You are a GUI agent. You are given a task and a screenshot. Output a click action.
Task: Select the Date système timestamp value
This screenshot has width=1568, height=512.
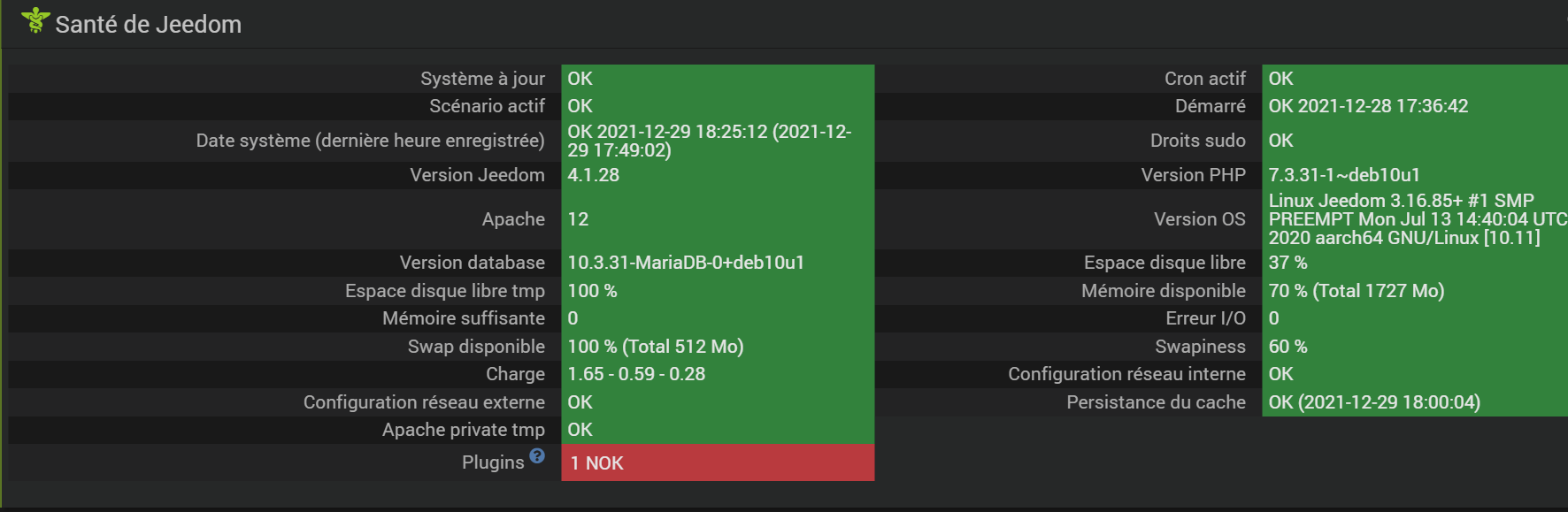[x=709, y=141]
